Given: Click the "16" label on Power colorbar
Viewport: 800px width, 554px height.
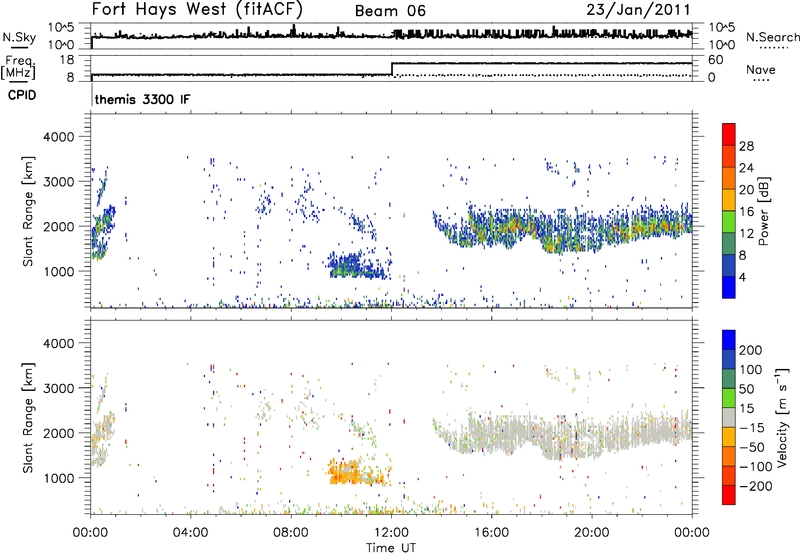Looking at the screenshot, I should point(746,212).
